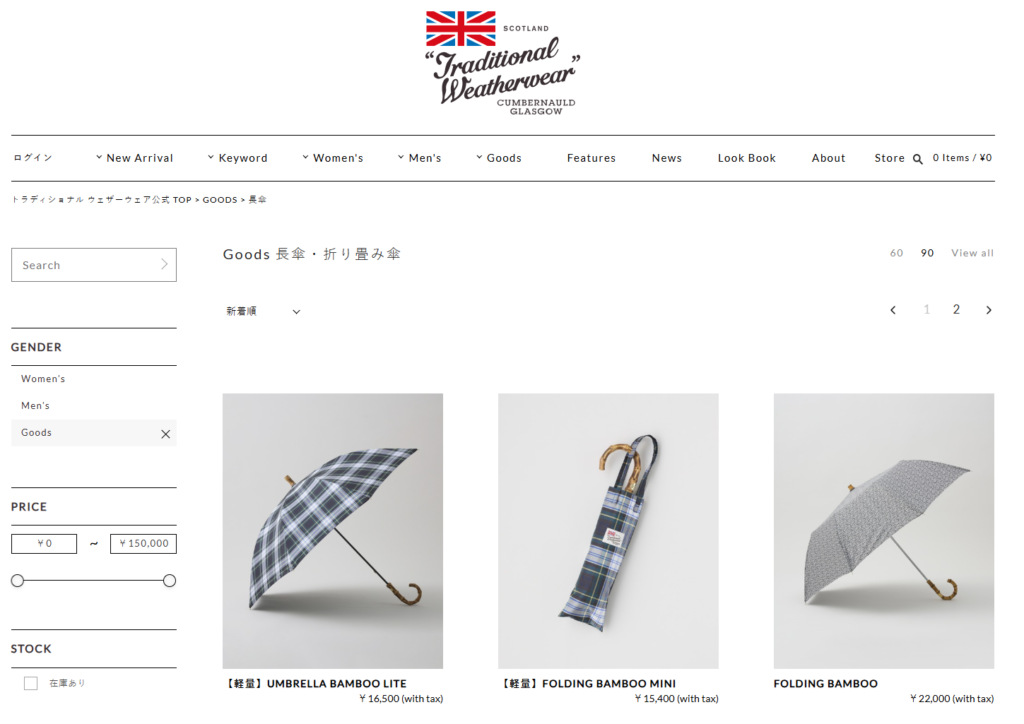
Task: Click the ログイン login link
Action: [x=33, y=158]
